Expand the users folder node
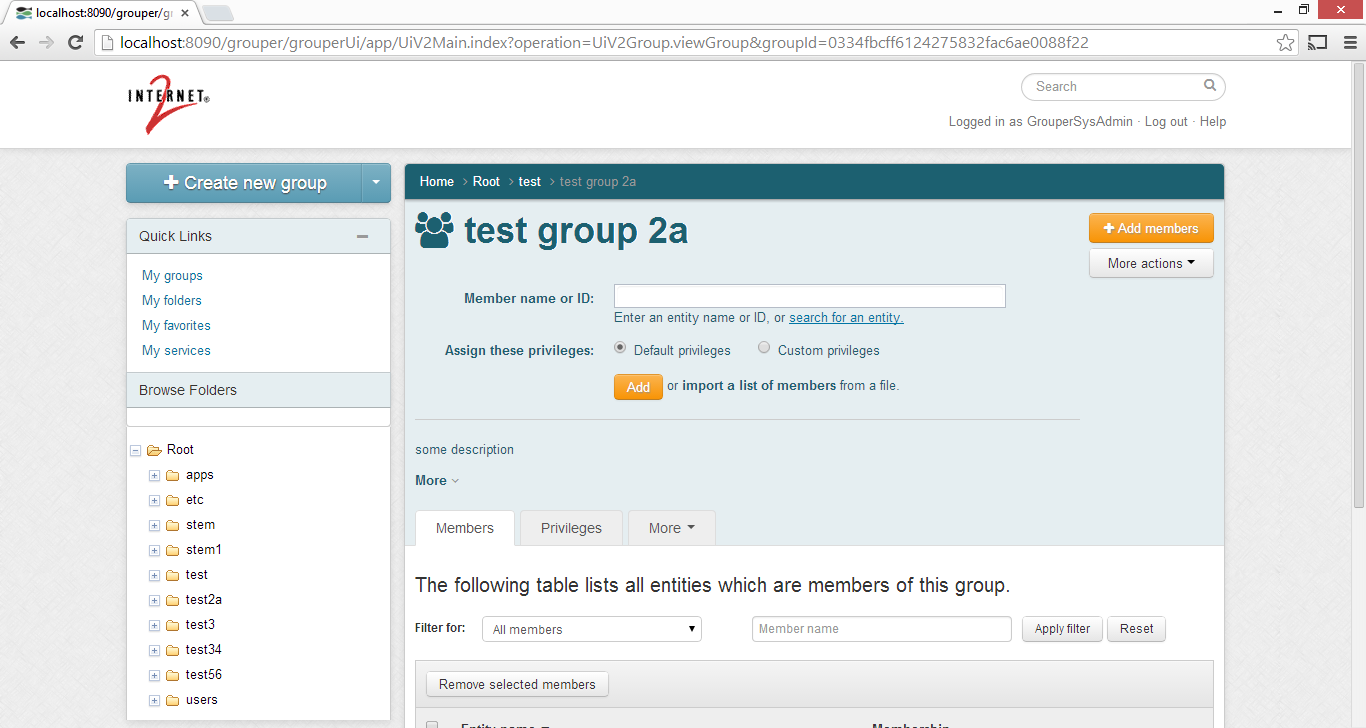 154,701
